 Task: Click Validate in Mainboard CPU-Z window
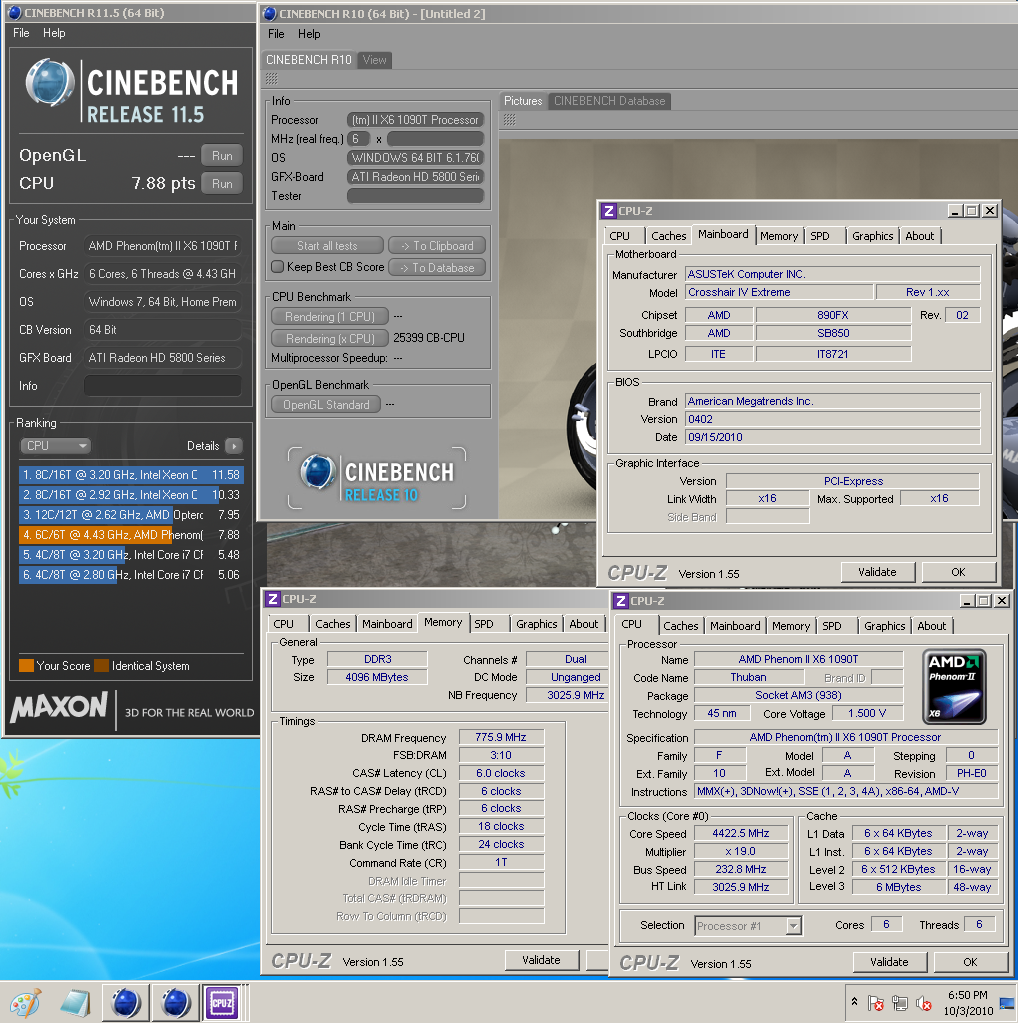tap(877, 572)
